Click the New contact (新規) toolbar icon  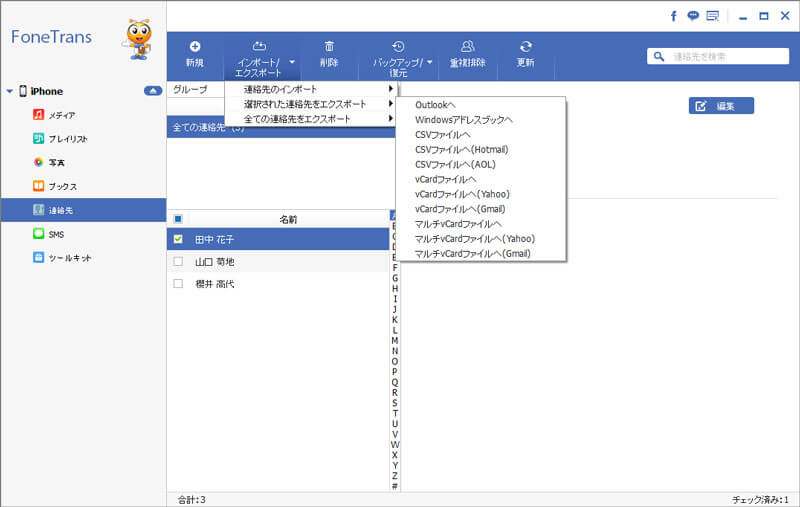tap(194, 47)
